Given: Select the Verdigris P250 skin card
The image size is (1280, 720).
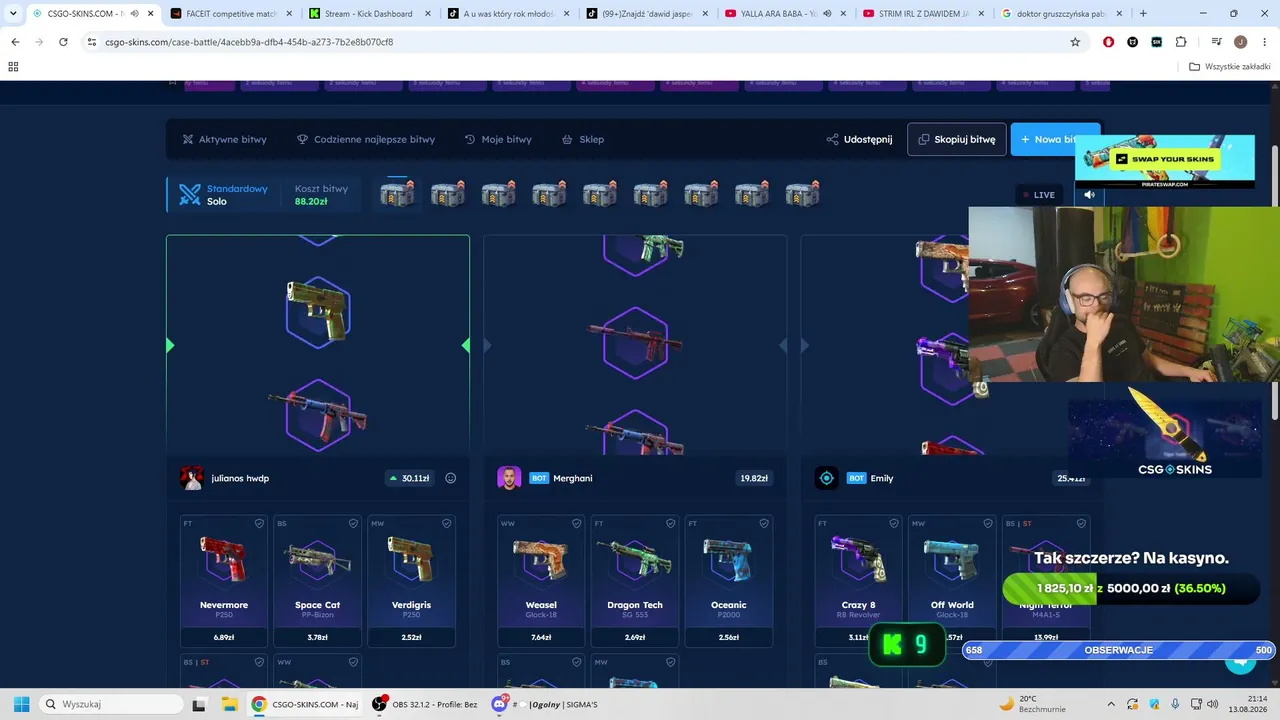Looking at the screenshot, I should click(x=412, y=581).
